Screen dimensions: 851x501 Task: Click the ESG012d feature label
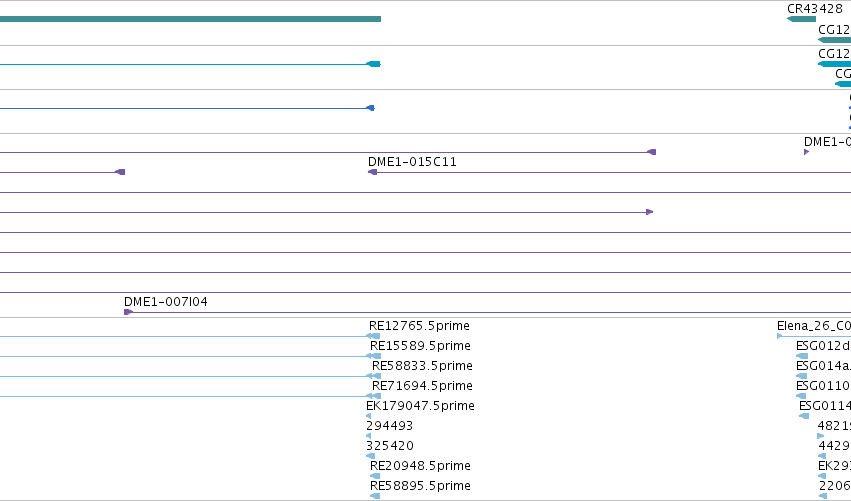tap(823, 346)
